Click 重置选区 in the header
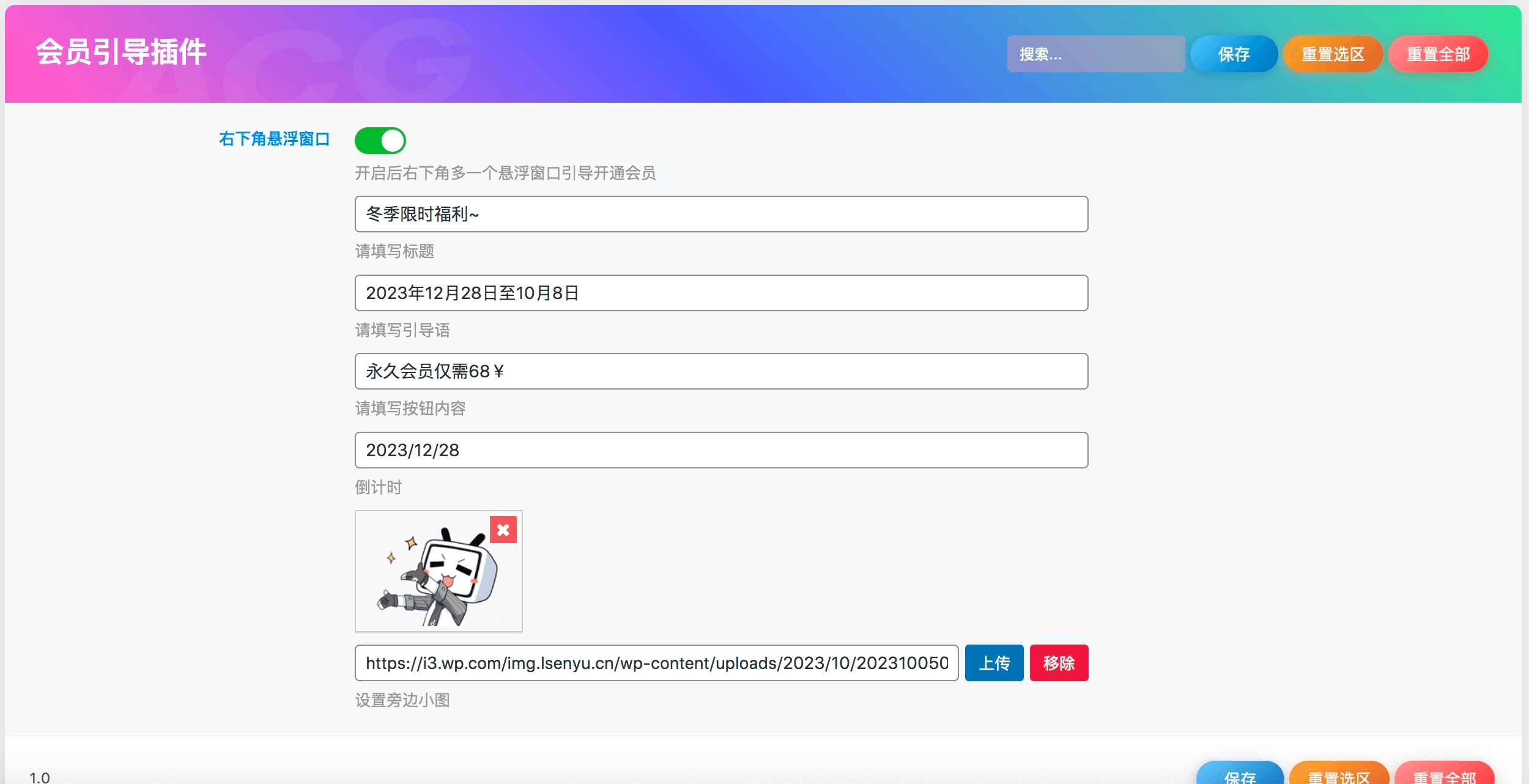This screenshot has width=1529, height=784. tap(1334, 54)
